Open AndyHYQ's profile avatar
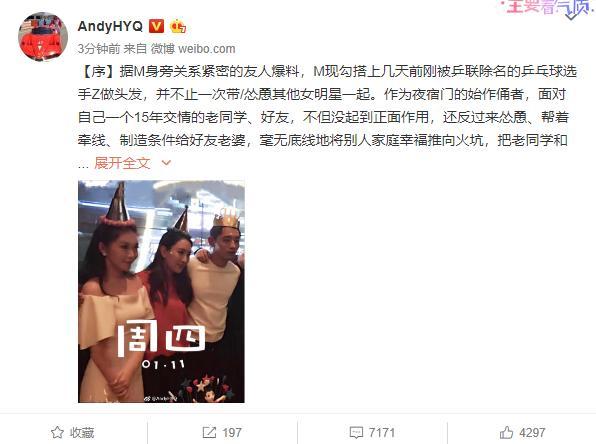Image resolution: width=596 pixels, height=444 pixels. [43, 37]
